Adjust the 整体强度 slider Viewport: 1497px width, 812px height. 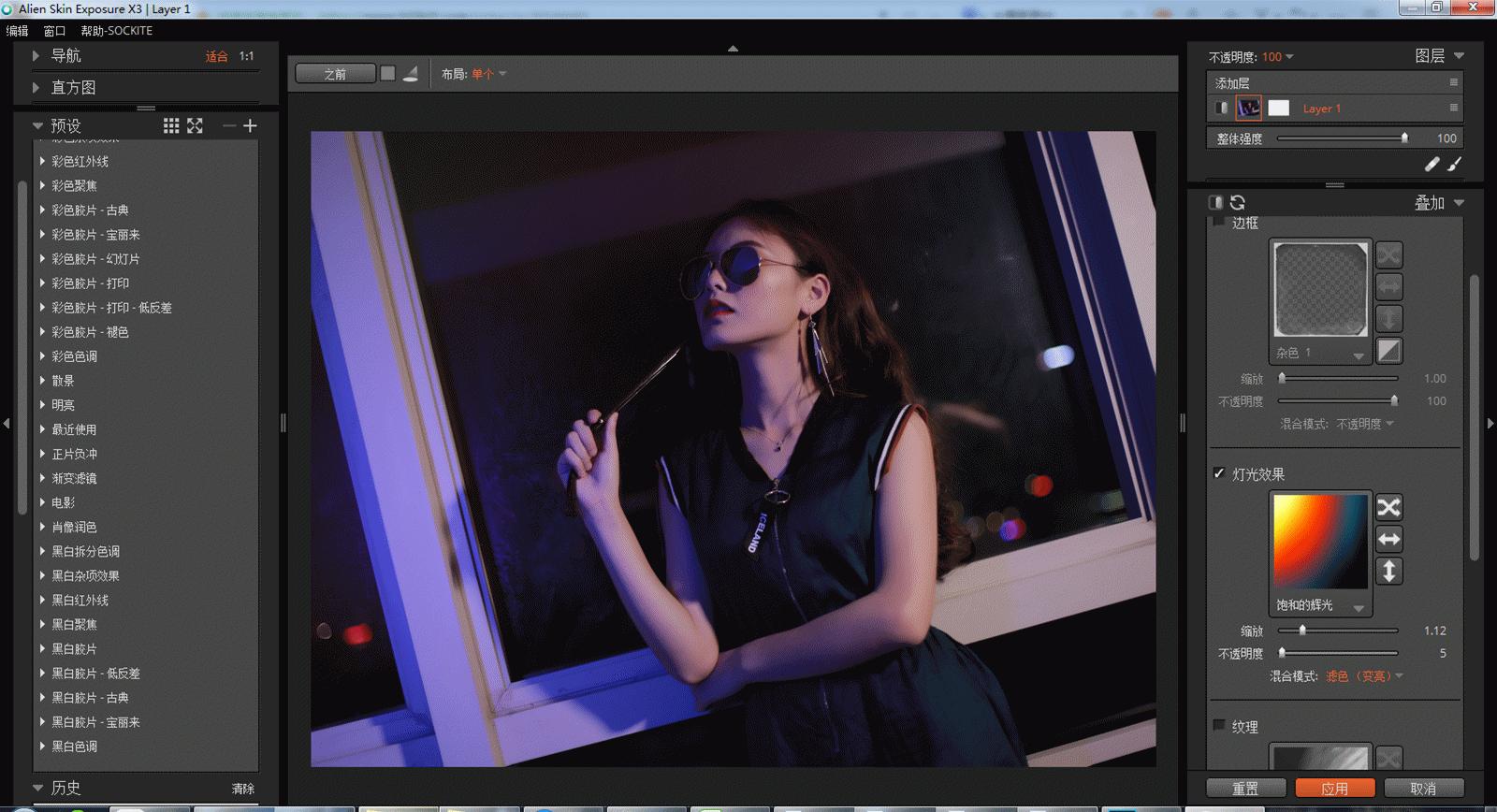pyautogui.click(x=1403, y=138)
